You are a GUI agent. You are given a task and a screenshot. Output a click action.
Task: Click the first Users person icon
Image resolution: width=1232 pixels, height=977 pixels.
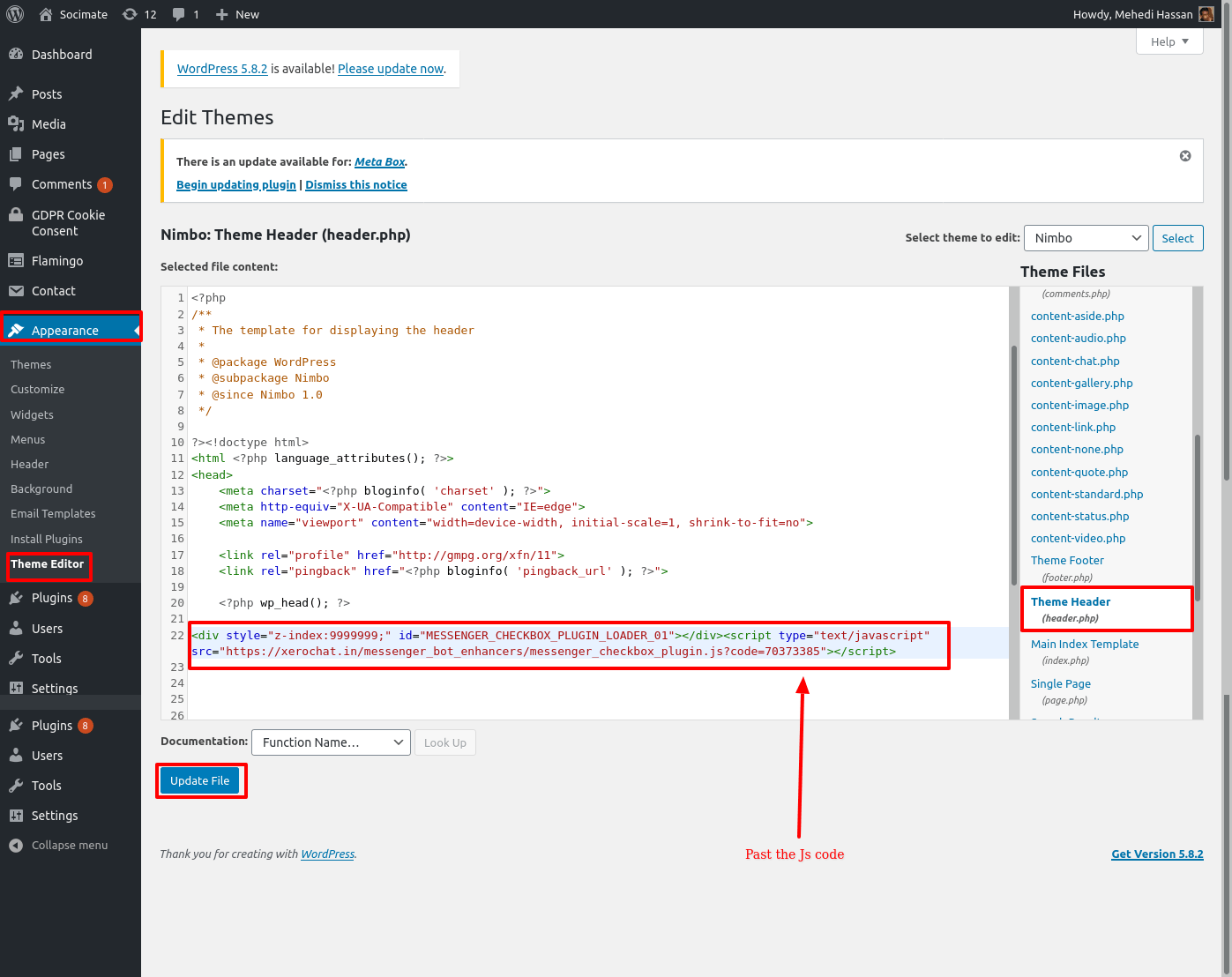16,628
